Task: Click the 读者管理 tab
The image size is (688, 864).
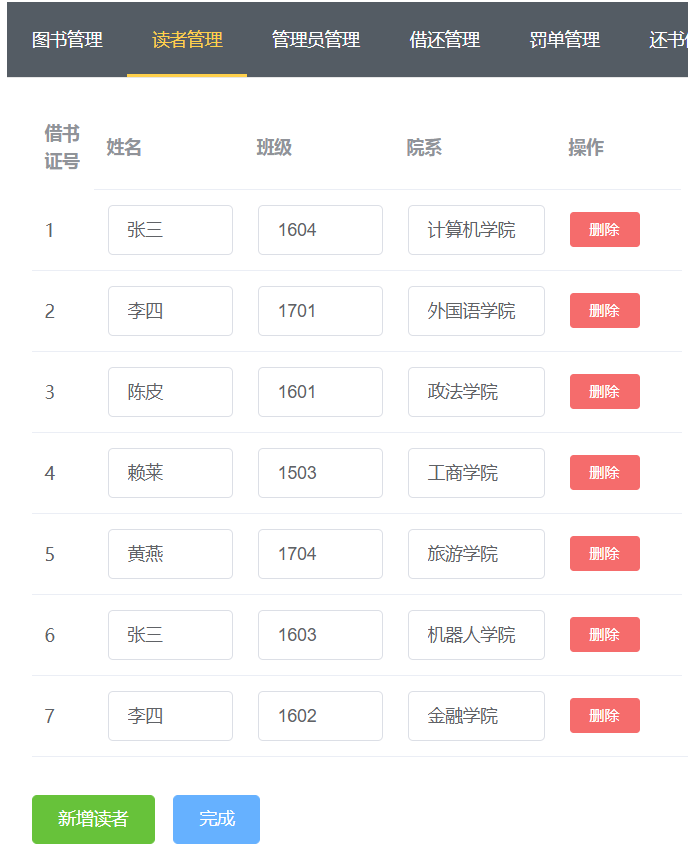Action: pyautogui.click(x=187, y=40)
